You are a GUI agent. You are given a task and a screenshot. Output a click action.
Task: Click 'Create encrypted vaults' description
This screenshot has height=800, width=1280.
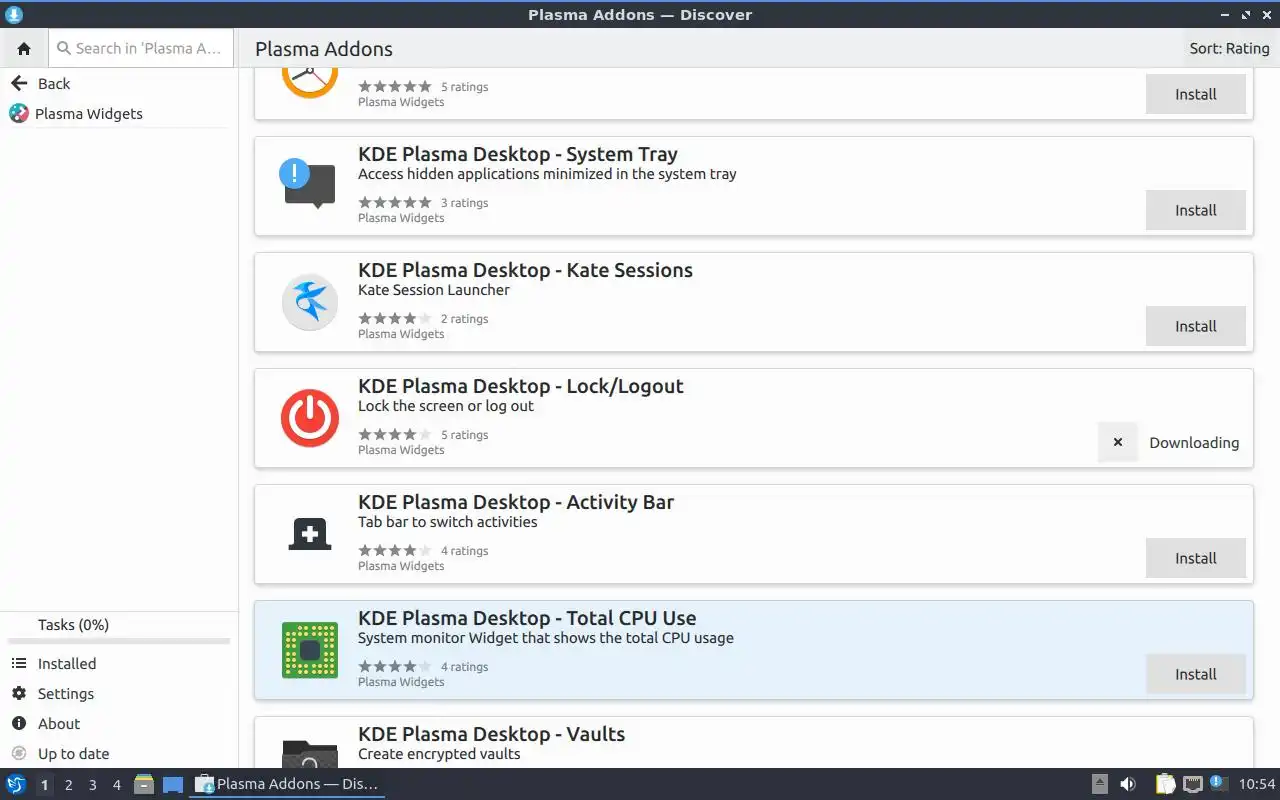pyautogui.click(x=439, y=754)
